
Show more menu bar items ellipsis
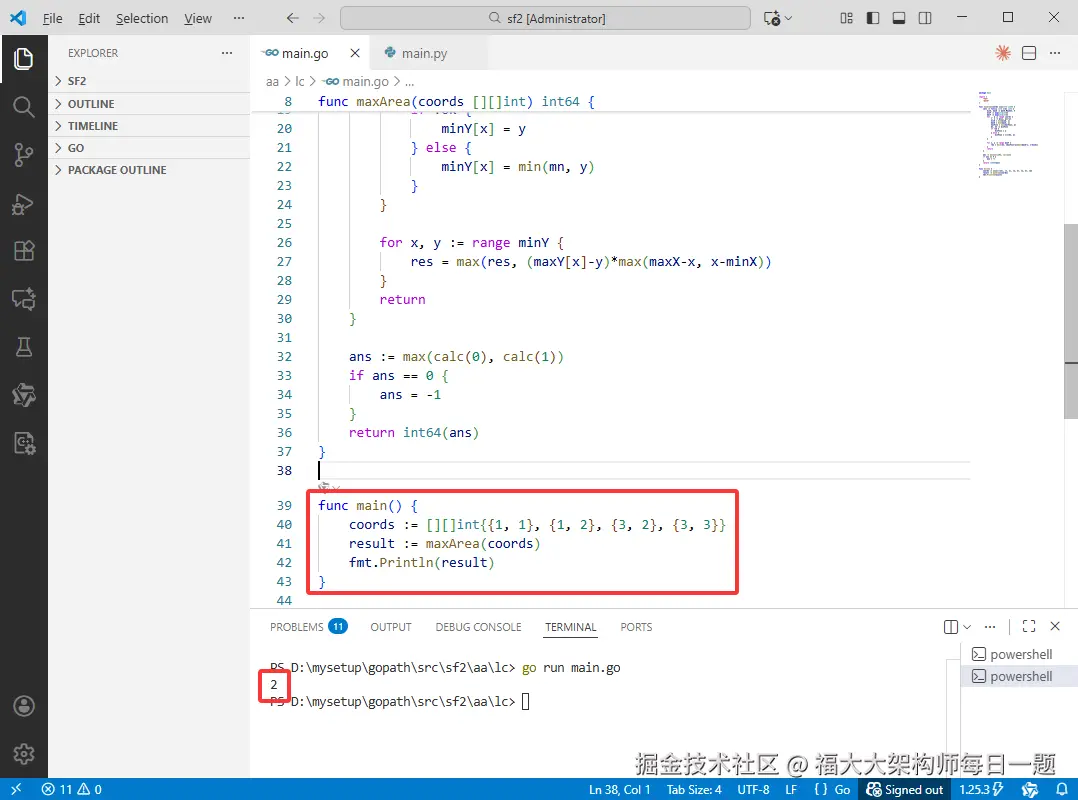click(239, 18)
